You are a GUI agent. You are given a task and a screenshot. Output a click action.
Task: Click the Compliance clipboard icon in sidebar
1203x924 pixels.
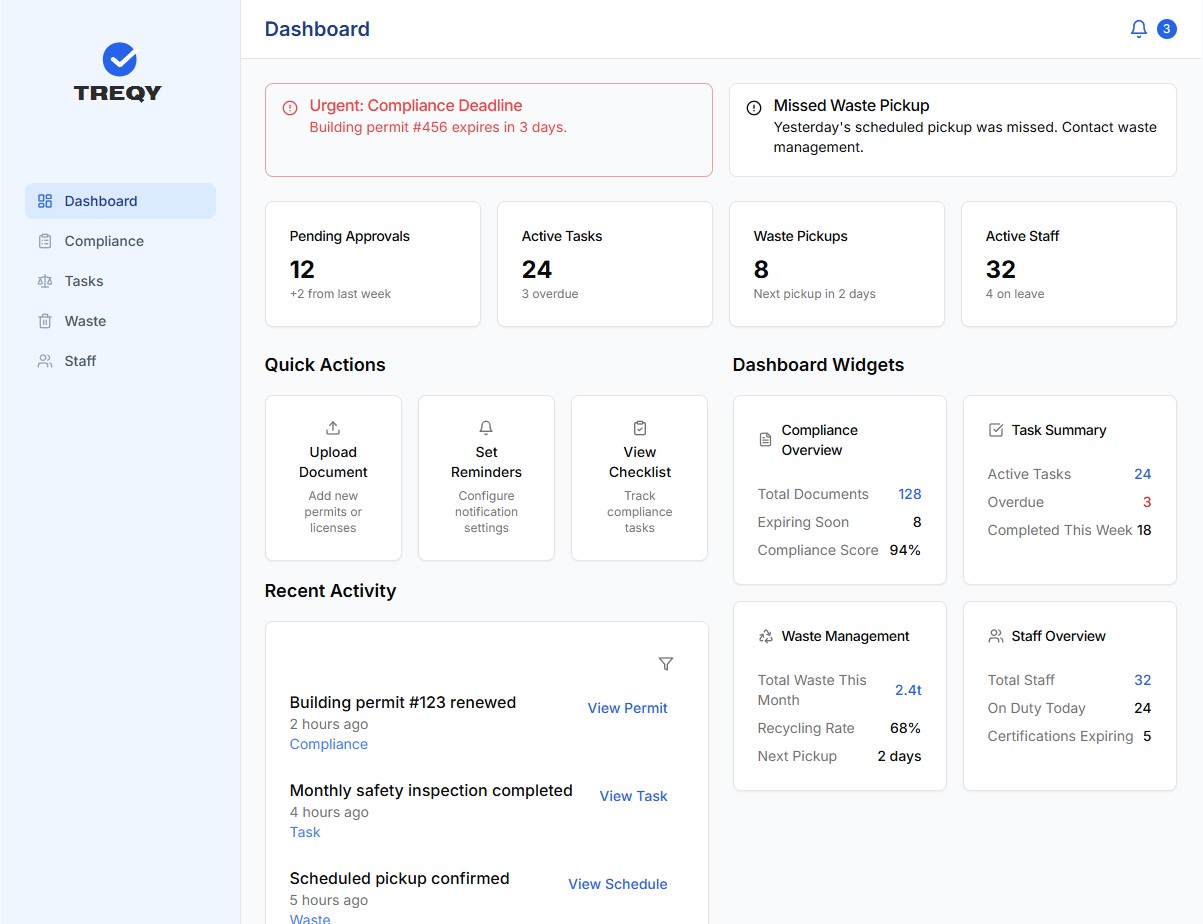coord(45,241)
